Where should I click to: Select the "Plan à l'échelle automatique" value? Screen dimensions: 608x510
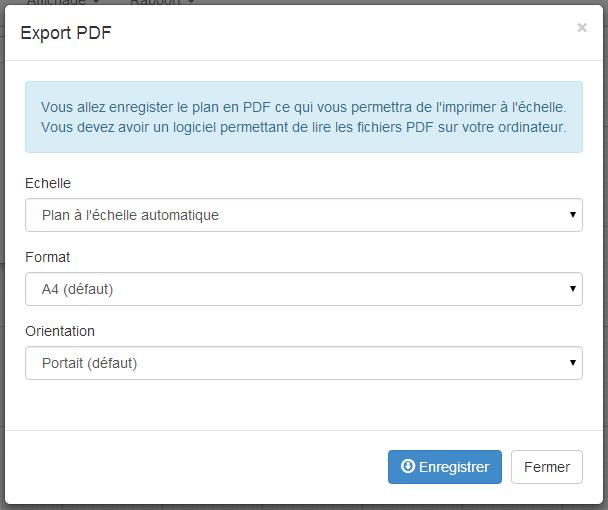click(x=130, y=215)
